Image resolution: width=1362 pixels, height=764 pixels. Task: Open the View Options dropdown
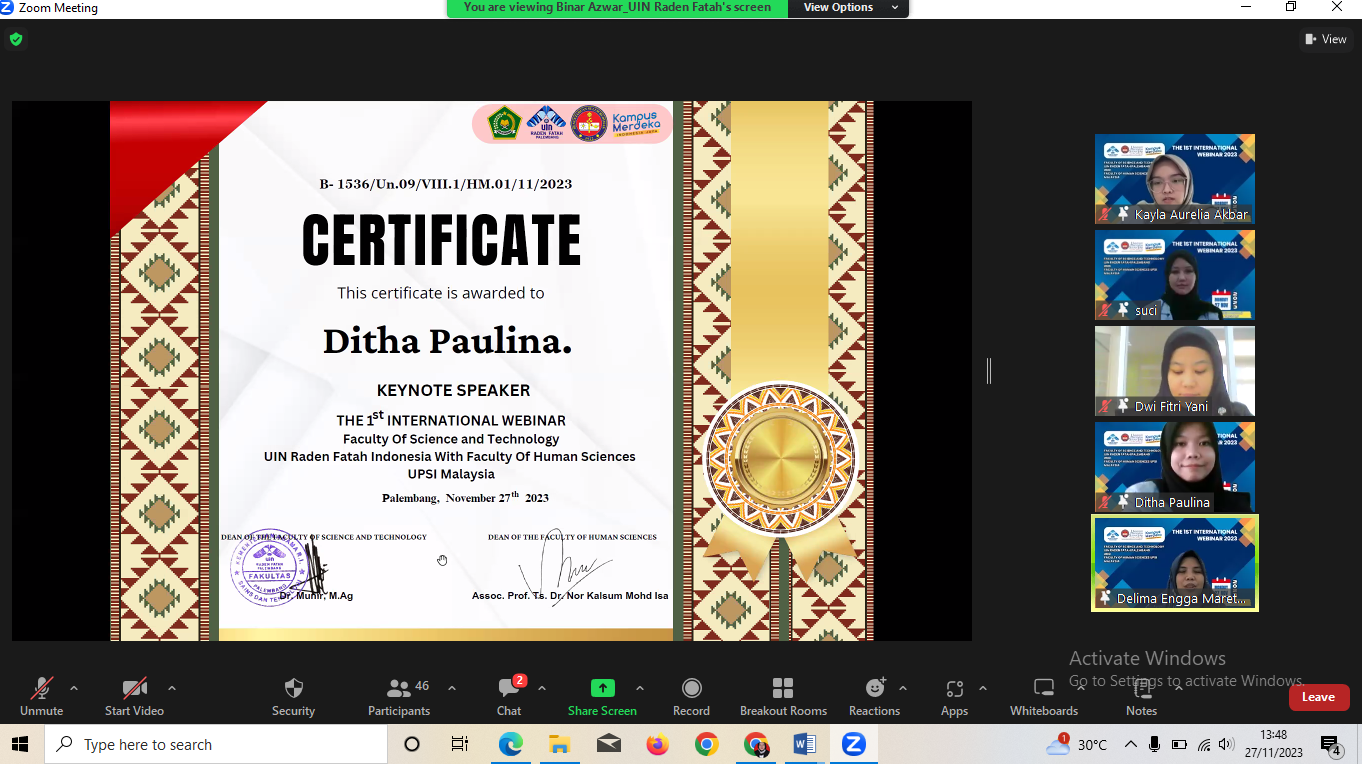848,8
